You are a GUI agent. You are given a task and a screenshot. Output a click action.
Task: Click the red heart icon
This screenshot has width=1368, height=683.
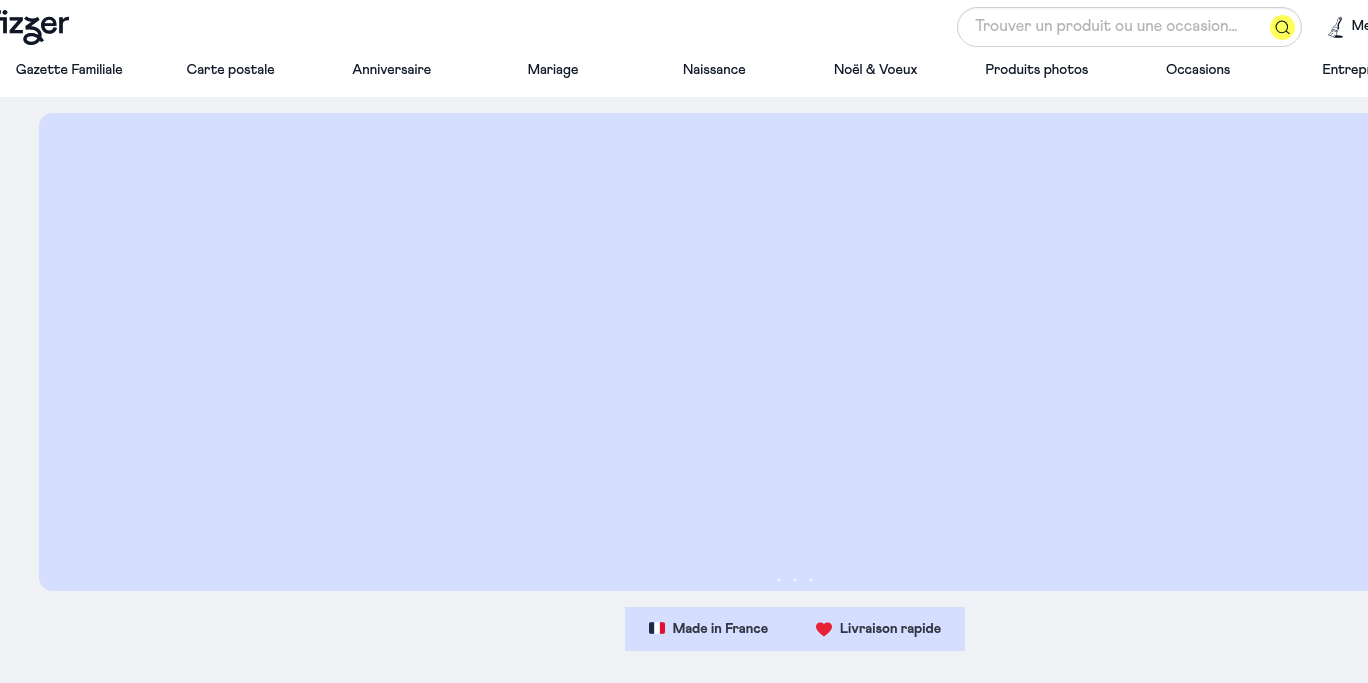pyautogui.click(x=824, y=629)
